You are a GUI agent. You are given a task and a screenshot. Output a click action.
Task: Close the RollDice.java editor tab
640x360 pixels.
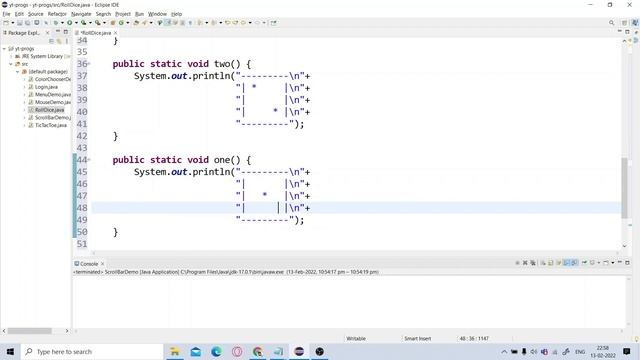tap(116, 33)
